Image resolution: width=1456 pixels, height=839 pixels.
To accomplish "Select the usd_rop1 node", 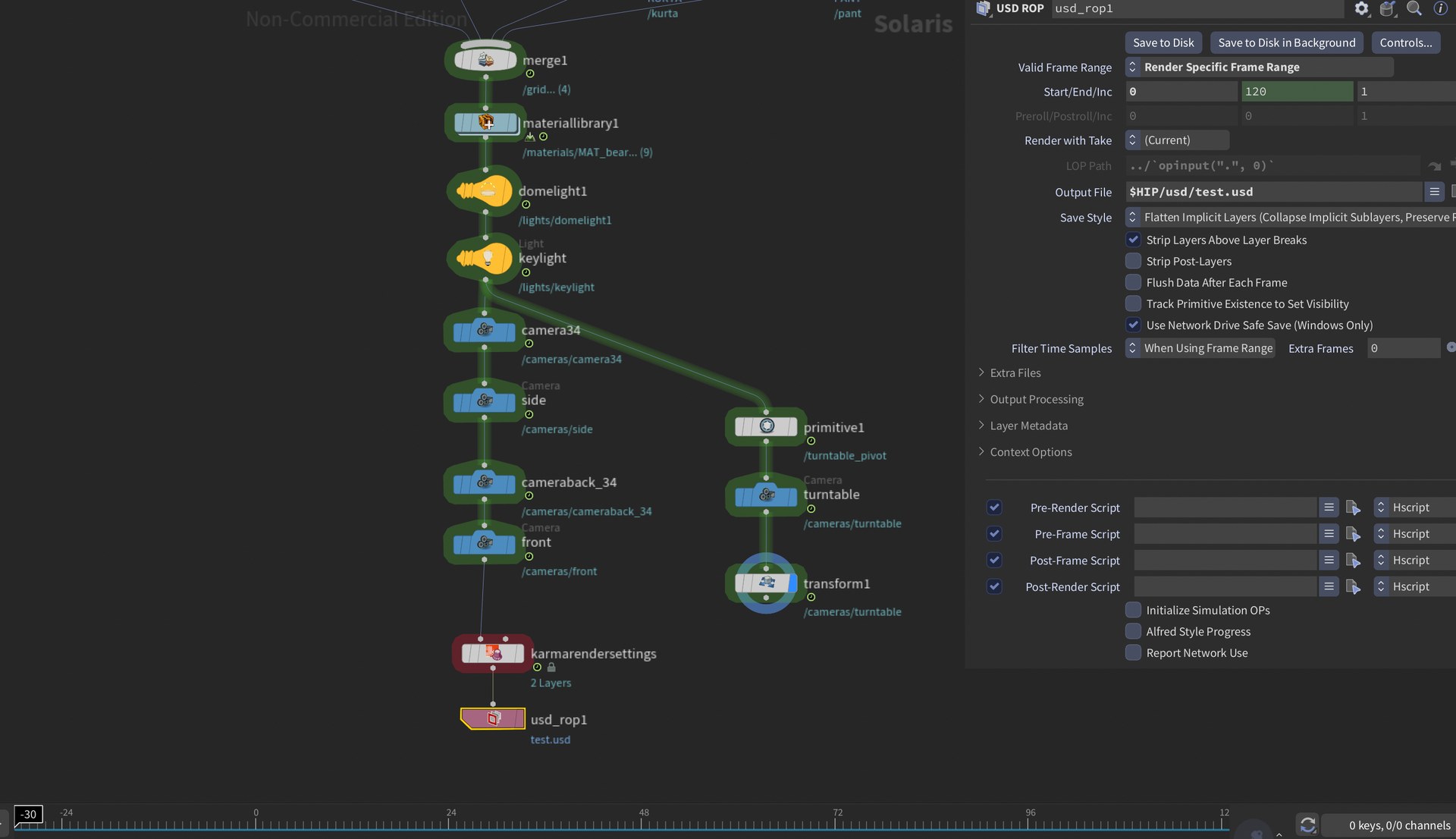I will pos(493,718).
